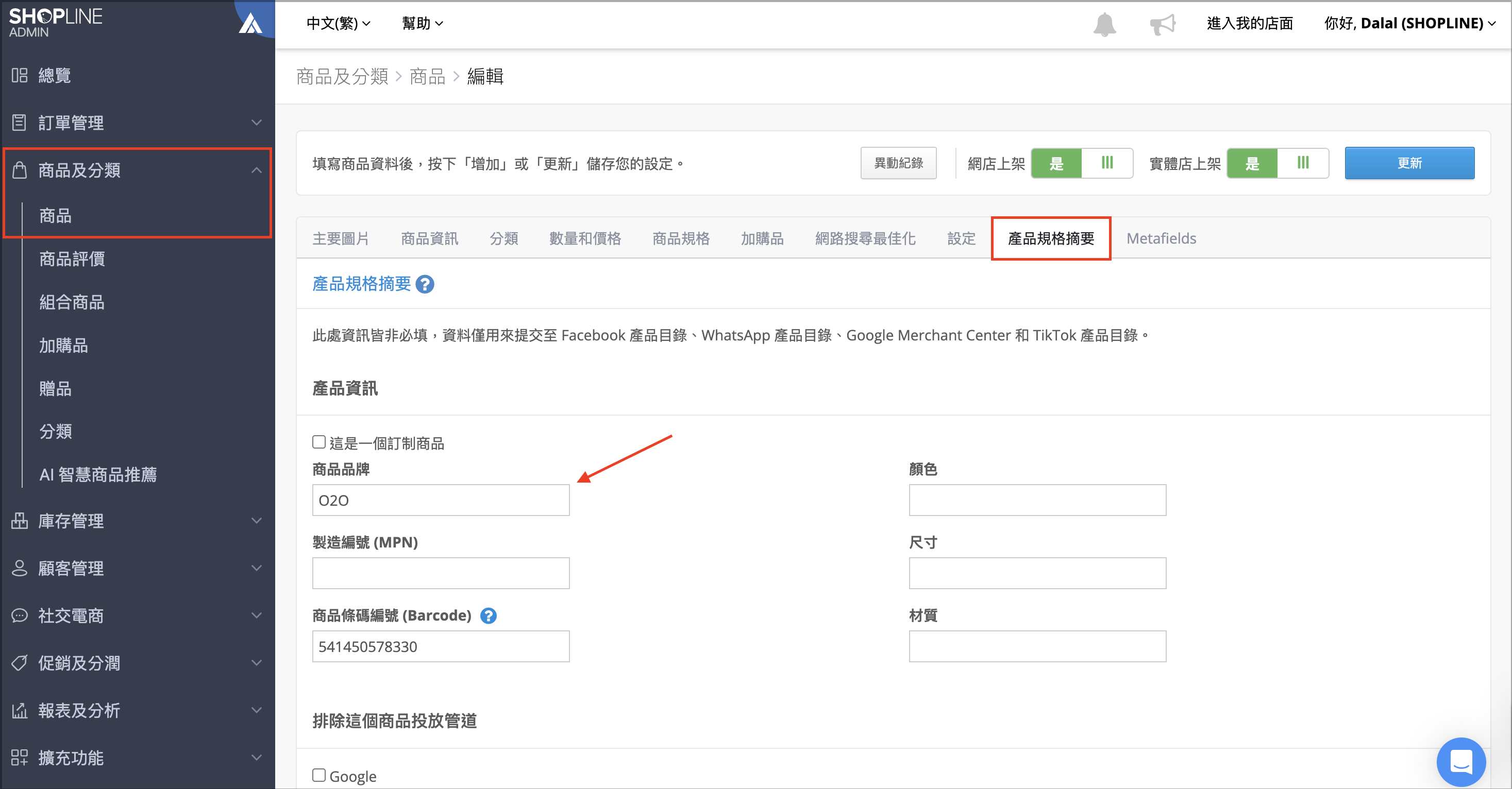Click 商品 breadcrumb link

(427, 76)
